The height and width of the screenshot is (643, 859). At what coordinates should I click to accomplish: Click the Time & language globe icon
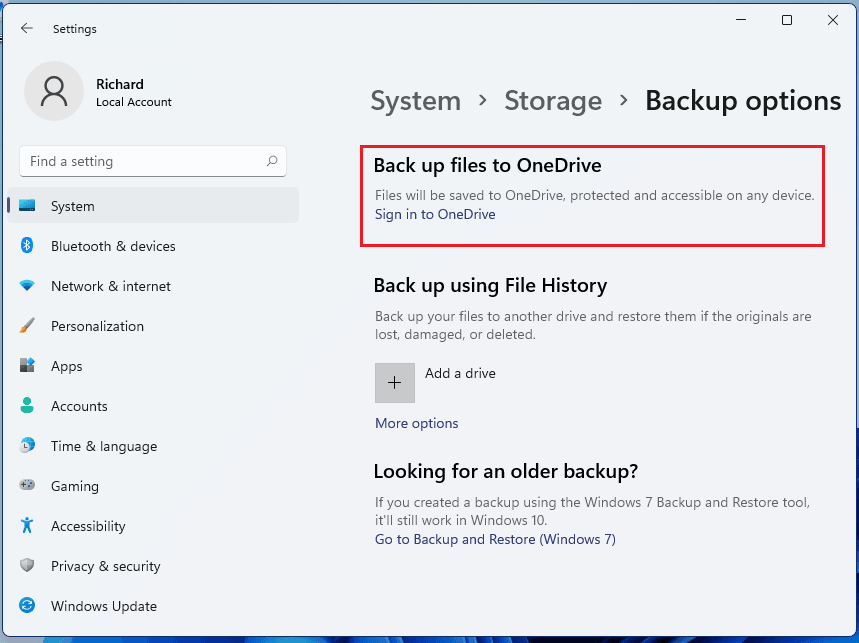[28, 446]
